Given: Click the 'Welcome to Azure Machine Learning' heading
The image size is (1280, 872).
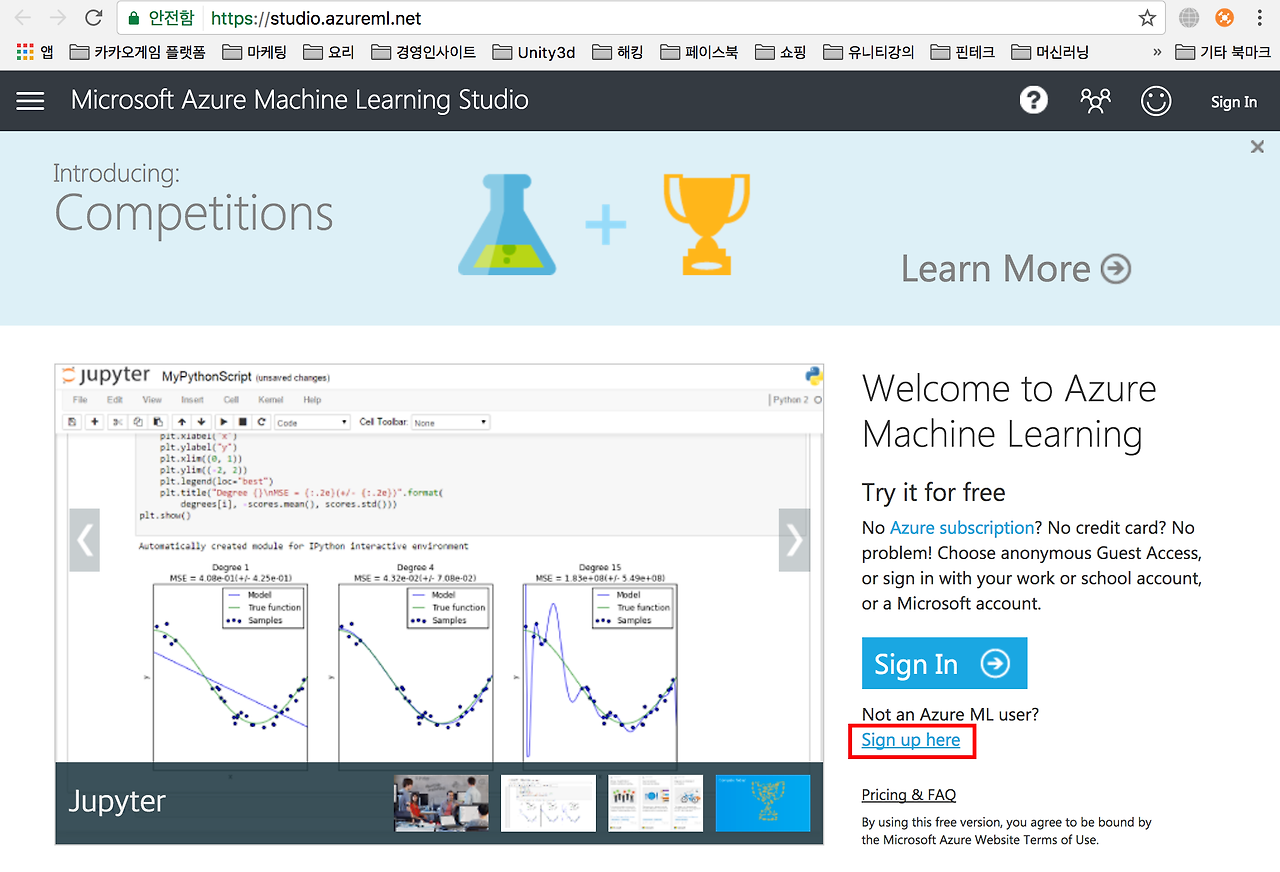Looking at the screenshot, I should [x=1009, y=411].
